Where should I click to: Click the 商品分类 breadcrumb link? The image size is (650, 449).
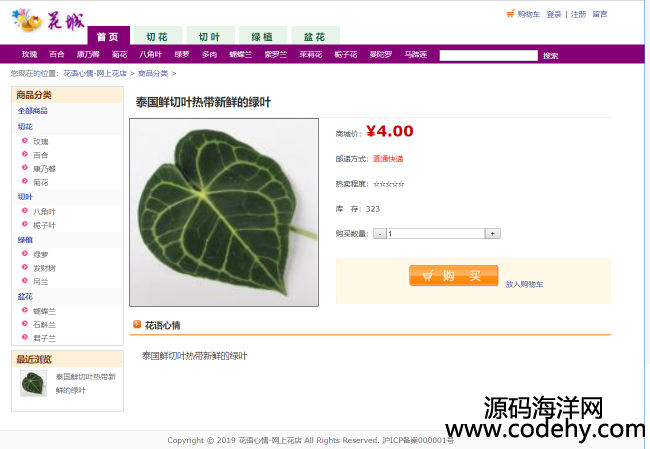pos(153,73)
